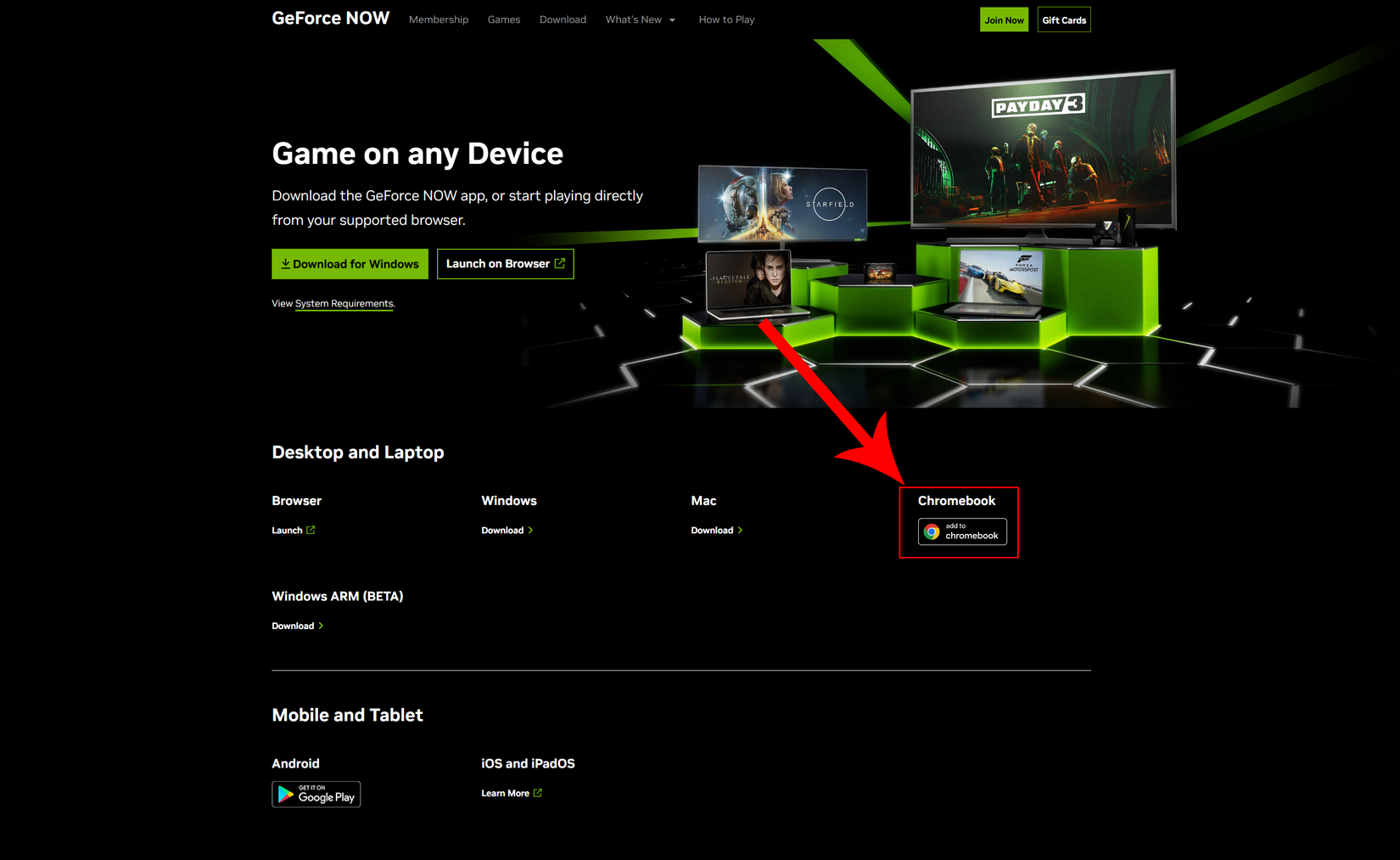
Task: Click the Play triangle on the Google Play badge
Action: coord(286,794)
